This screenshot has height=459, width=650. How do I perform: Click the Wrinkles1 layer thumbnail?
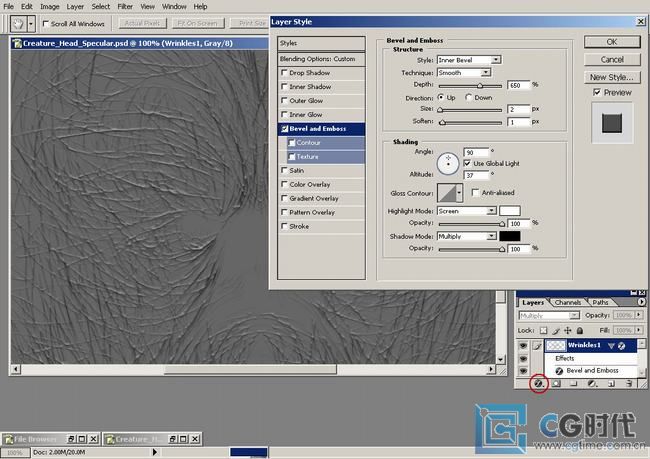[556, 345]
